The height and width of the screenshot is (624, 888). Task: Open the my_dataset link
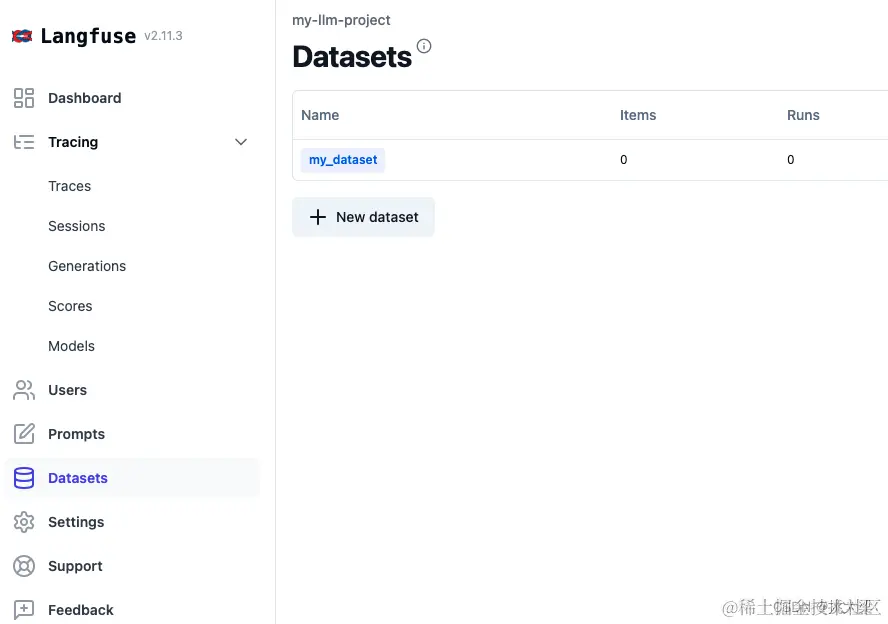pos(343,160)
